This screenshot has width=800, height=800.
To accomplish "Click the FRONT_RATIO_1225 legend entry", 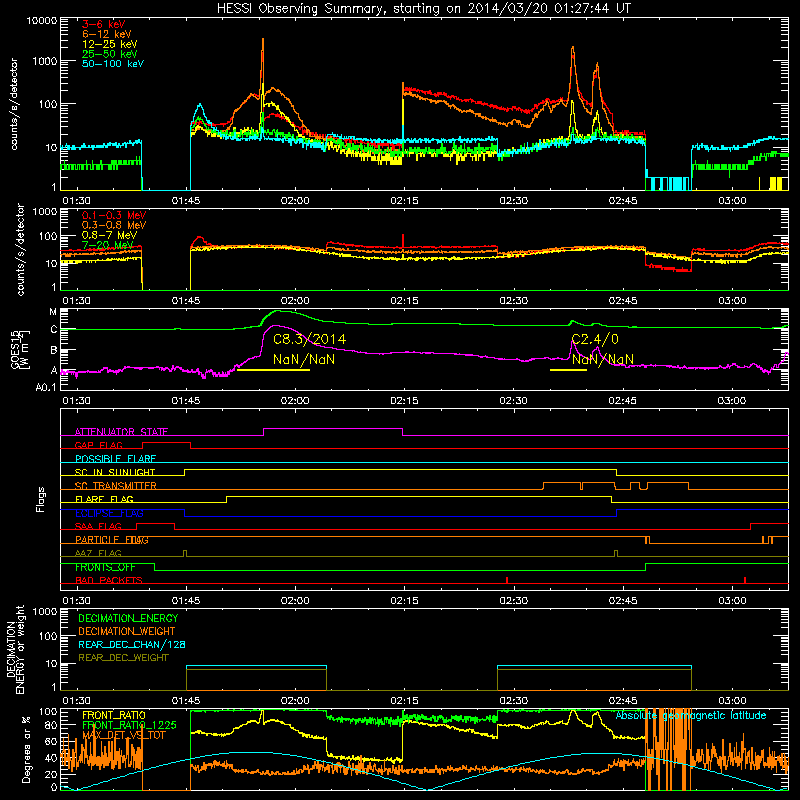I will pyautogui.click(x=129, y=725).
